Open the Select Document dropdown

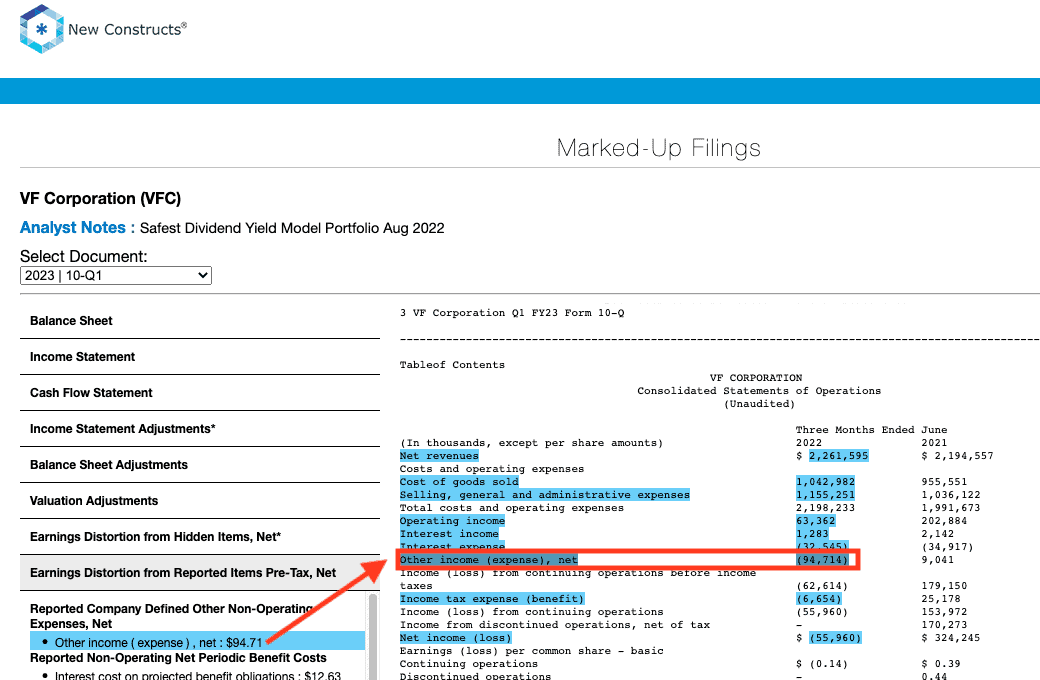click(116, 275)
